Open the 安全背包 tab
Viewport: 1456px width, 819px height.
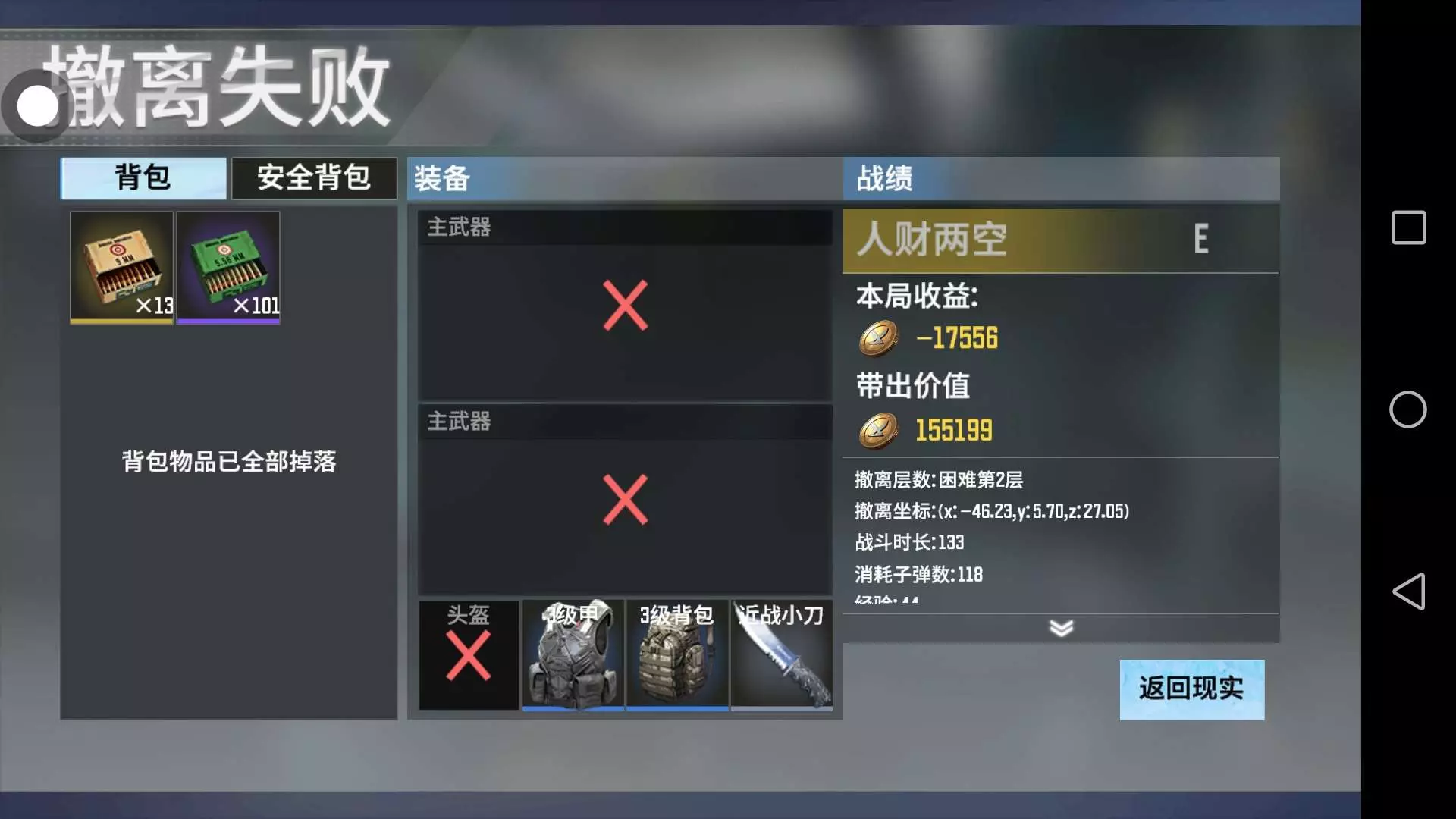[314, 178]
